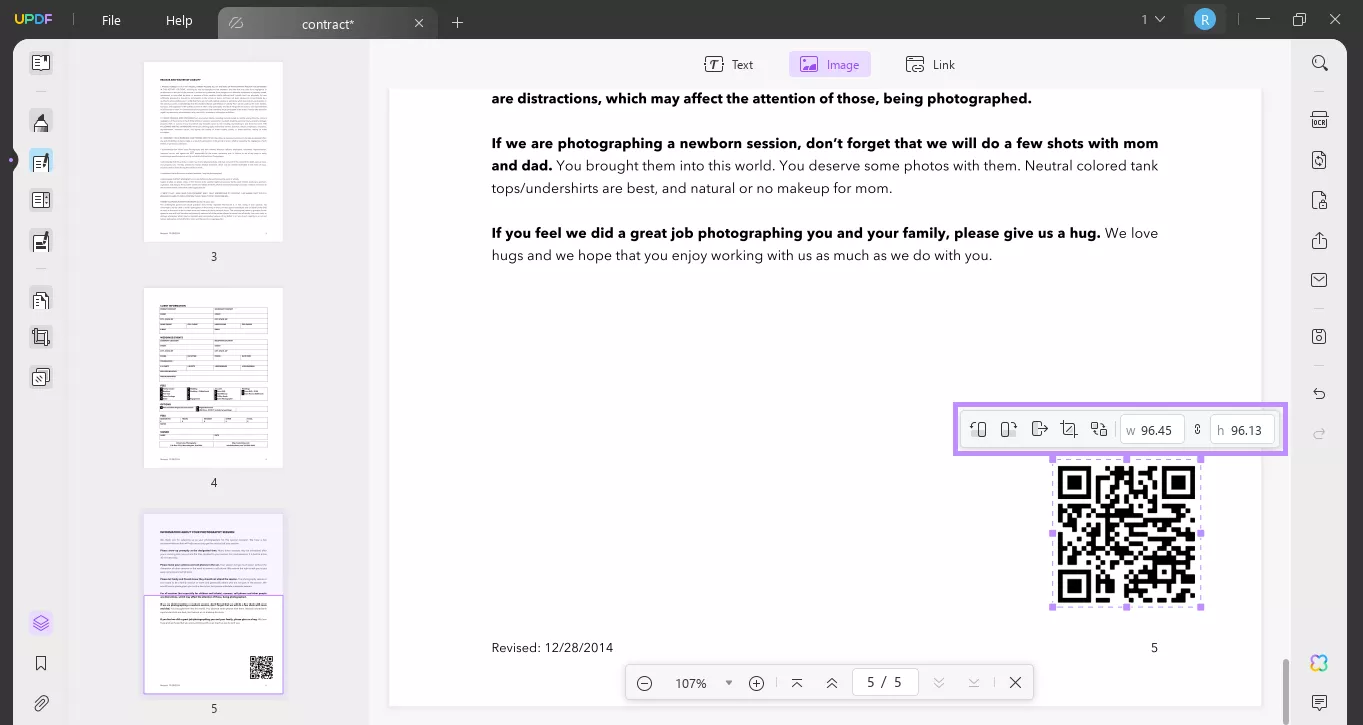Open the Crop Pages tool
1363x725 pixels.
coord(41,338)
